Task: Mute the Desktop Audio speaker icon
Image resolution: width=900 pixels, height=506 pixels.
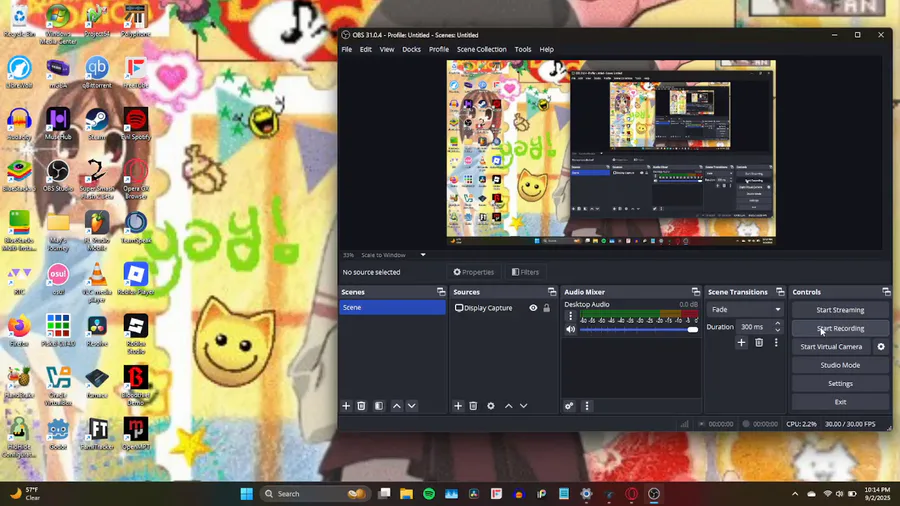Action: click(x=571, y=330)
